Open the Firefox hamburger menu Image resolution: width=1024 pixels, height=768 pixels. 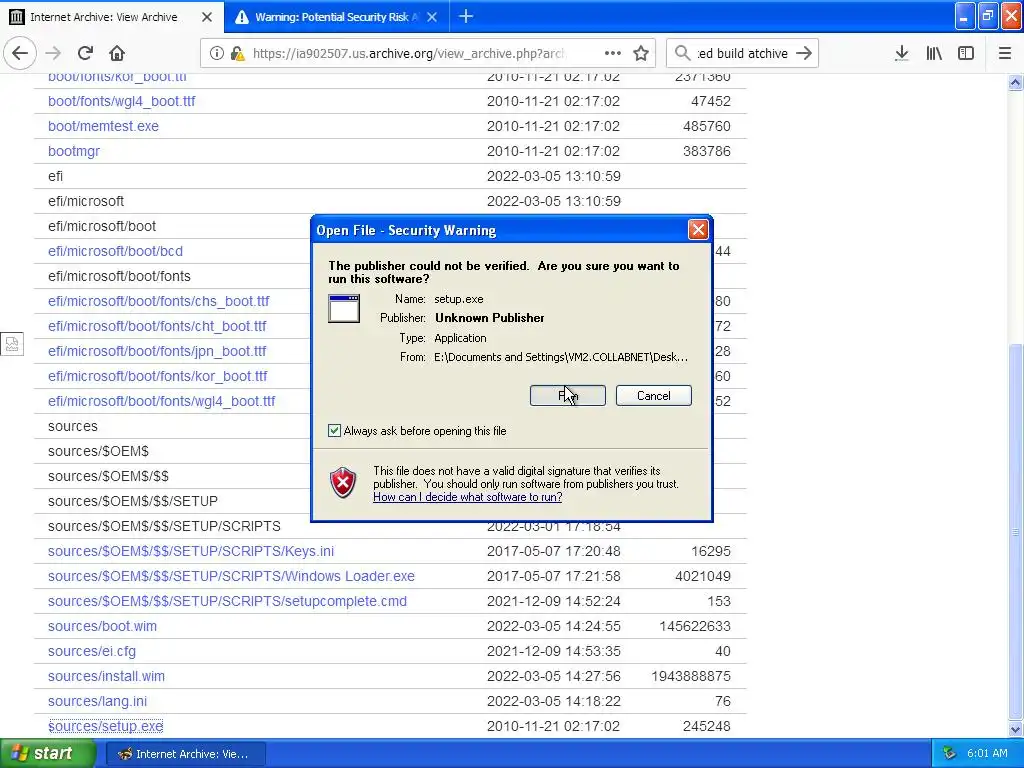pyautogui.click(x=1005, y=53)
